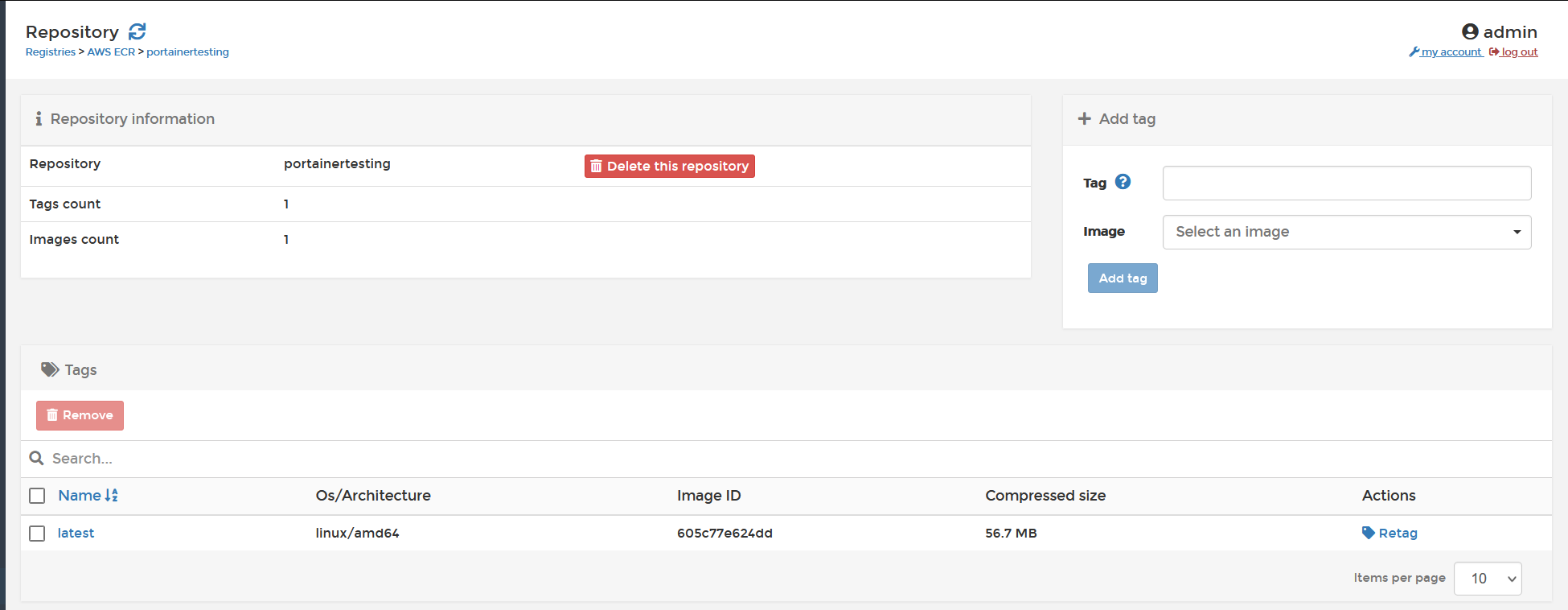Viewport: 1568px width, 610px height.
Task: Open the latest tag link
Action: [x=76, y=533]
